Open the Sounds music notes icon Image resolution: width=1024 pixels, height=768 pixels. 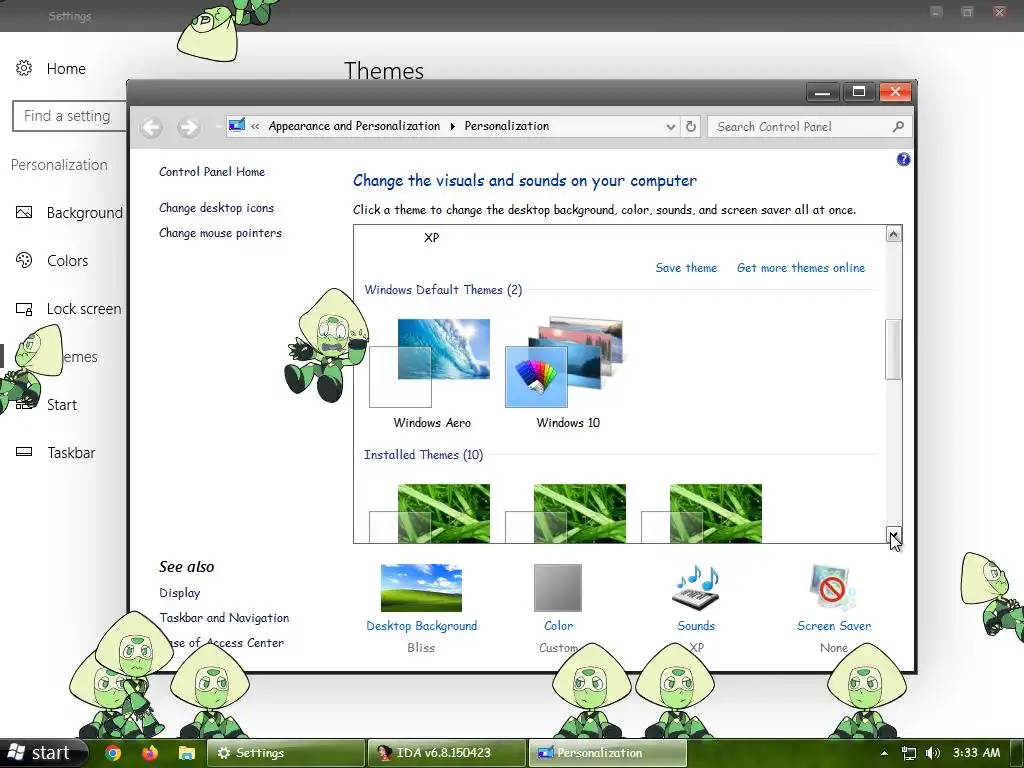(x=696, y=587)
